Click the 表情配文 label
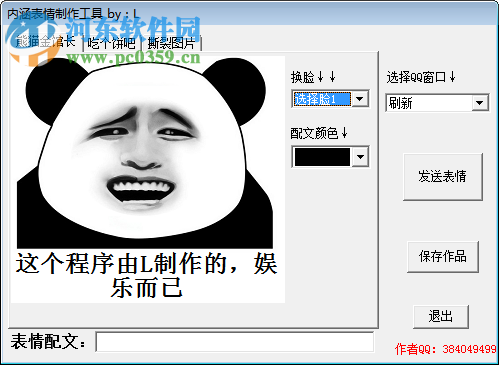499x365 pixels. (x=48, y=342)
